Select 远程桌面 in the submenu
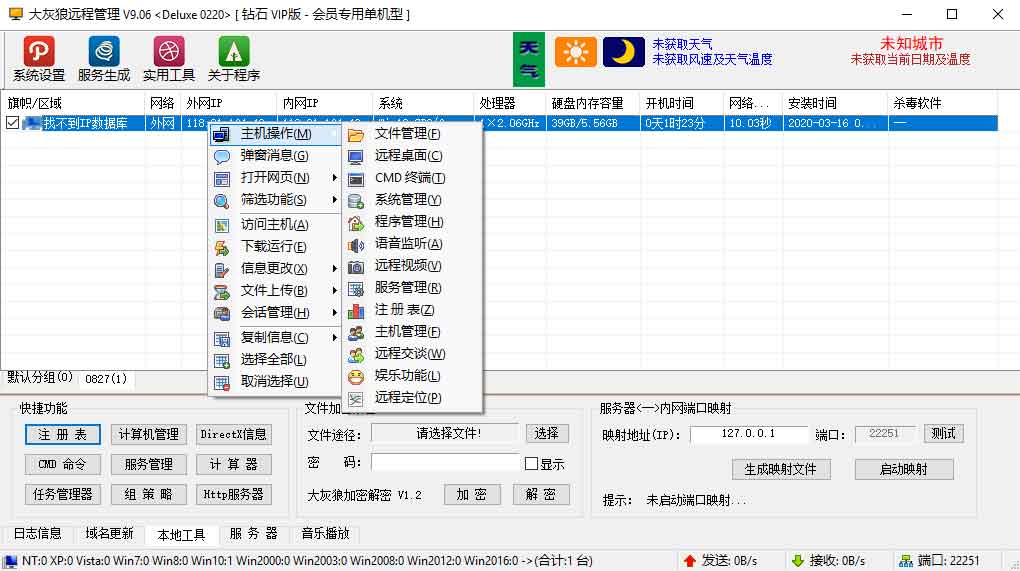 408,156
